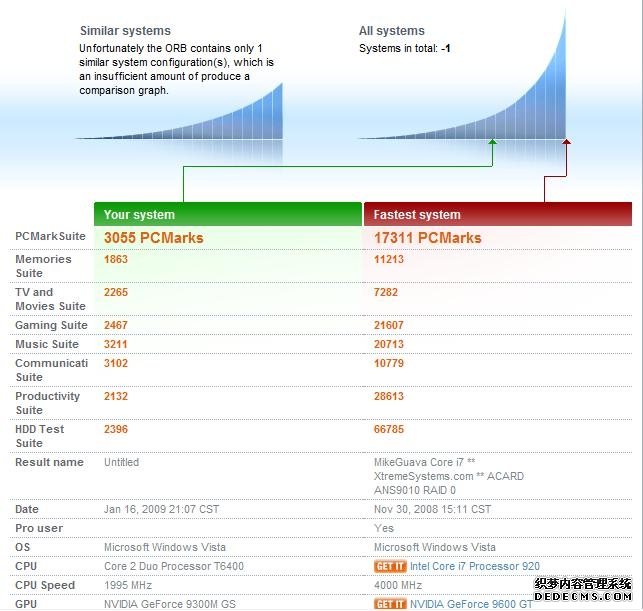Select fastest Music Suite score 20713
This screenshot has width=643, height=611.
(x=389, y=344)
